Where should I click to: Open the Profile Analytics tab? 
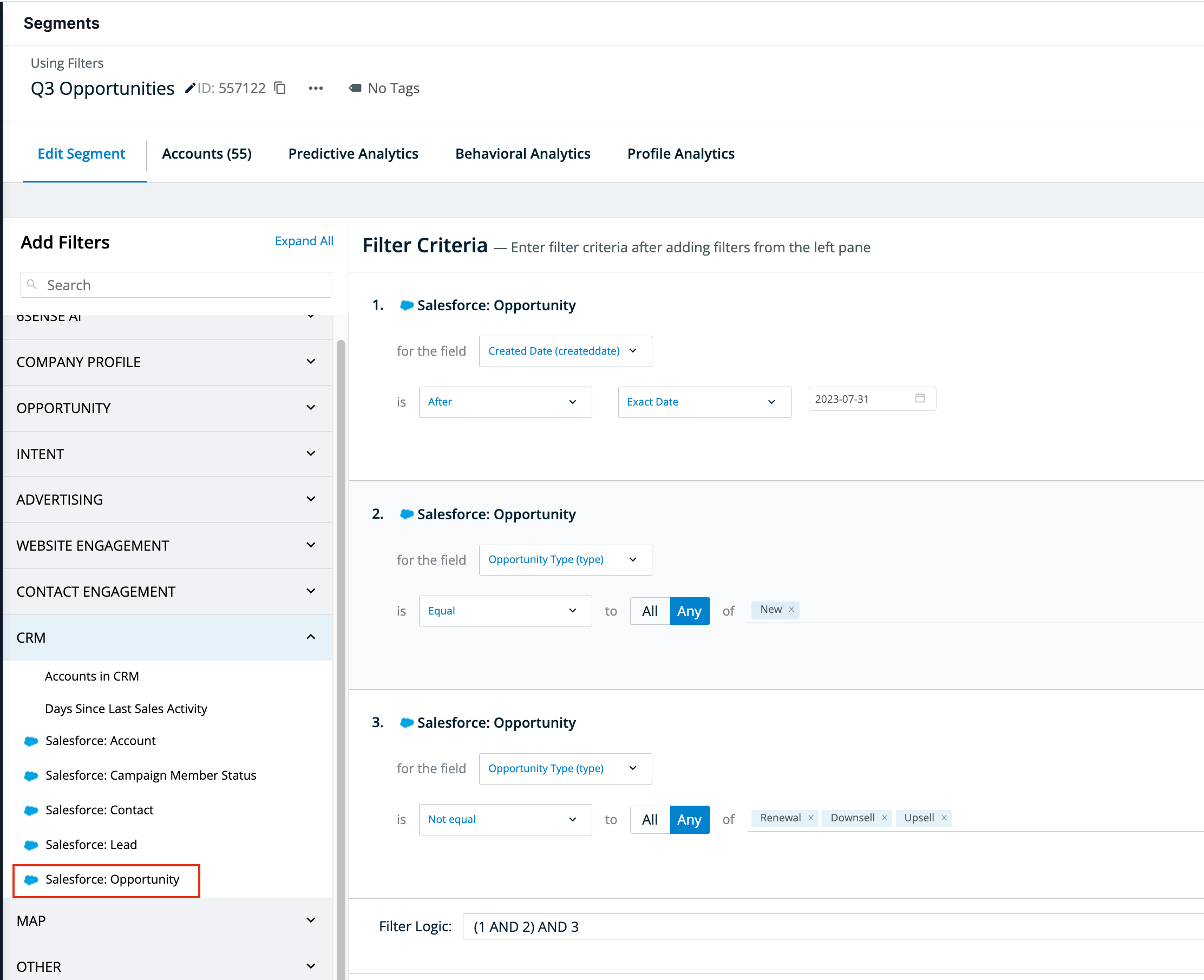[x=680, y=154]
